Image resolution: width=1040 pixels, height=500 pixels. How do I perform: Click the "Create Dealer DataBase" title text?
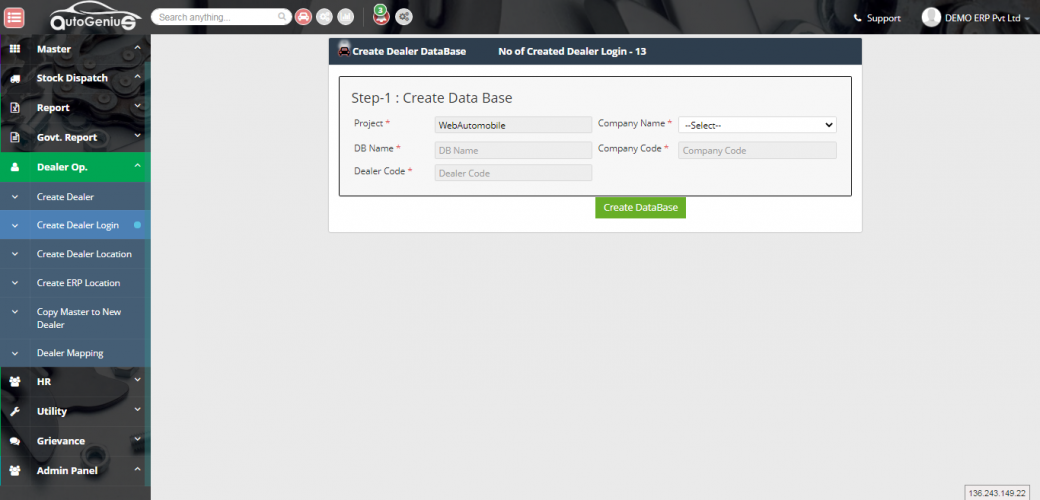coord(409,51)
